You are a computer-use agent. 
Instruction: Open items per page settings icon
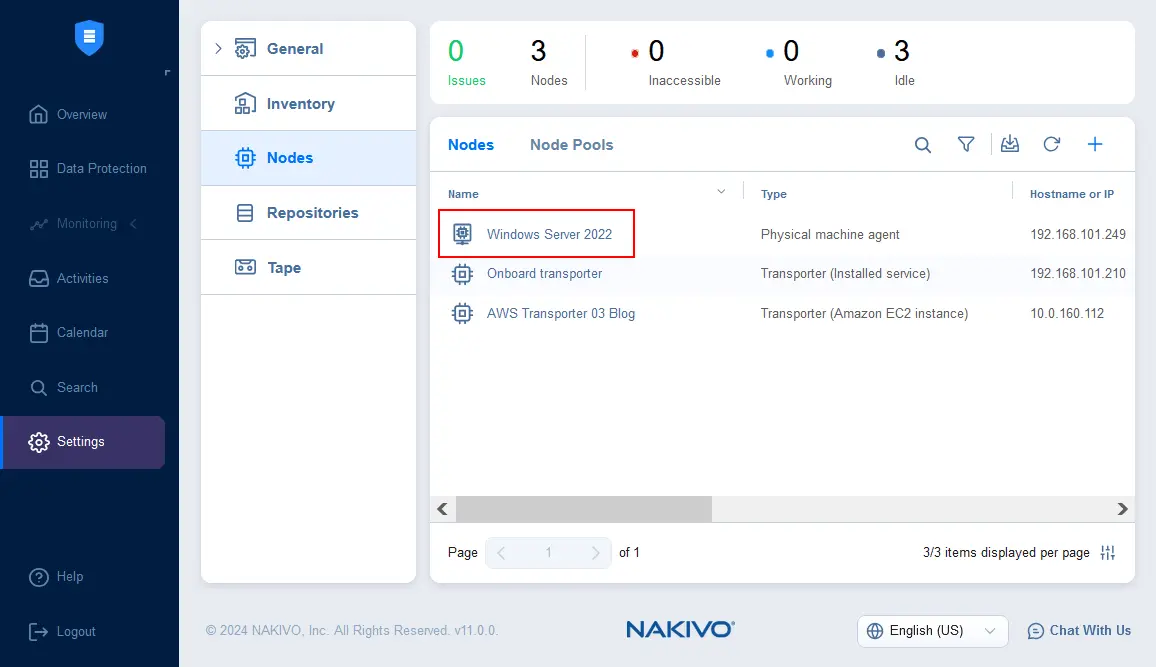1108,553
